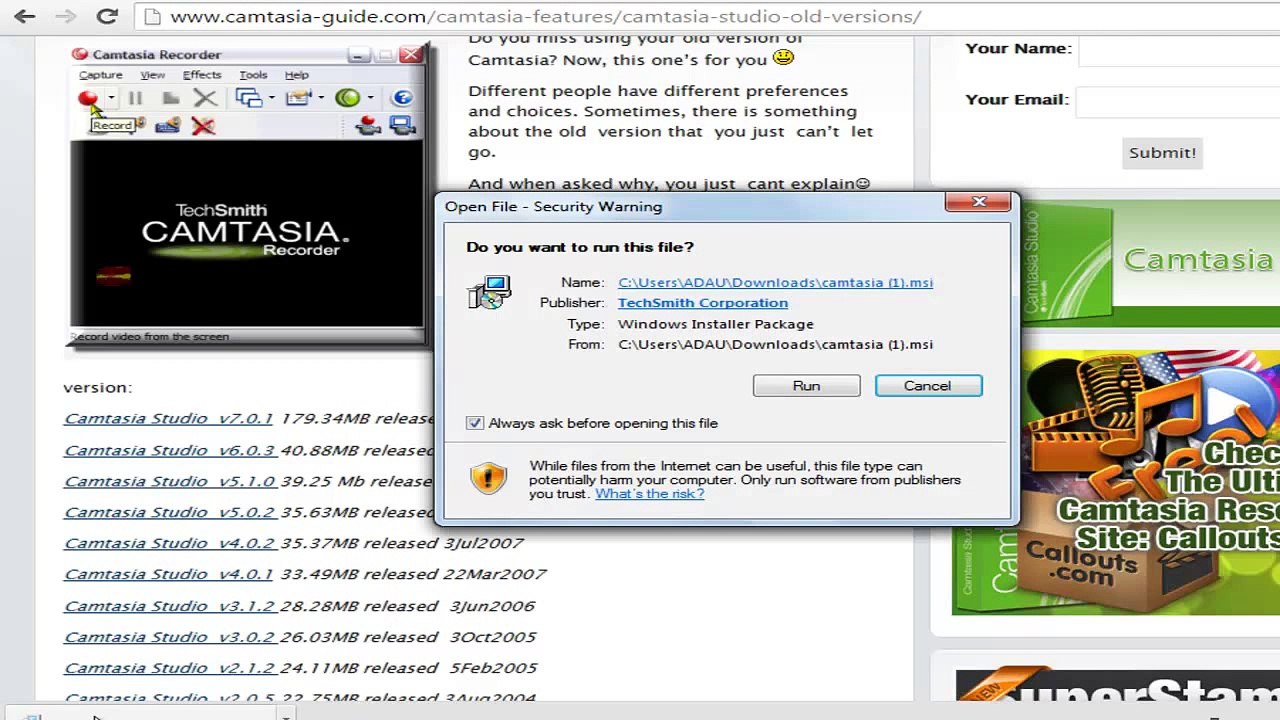Viewport: 1280px width, 720px height.
Task: Open the camtasia (1).msi file name link
Action: point(775,282)
